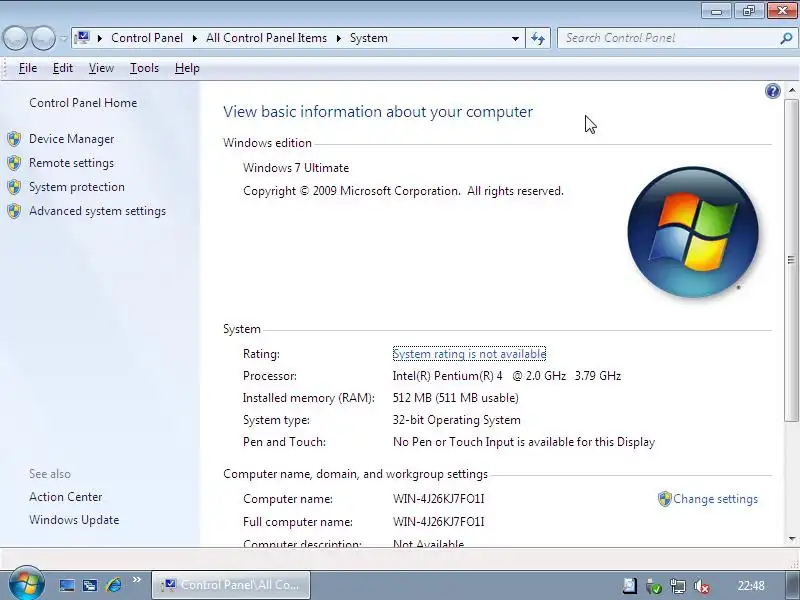Screen dimensions: 800x600
Task: Click the muted volume tray icon
Action: click(702, 586)
